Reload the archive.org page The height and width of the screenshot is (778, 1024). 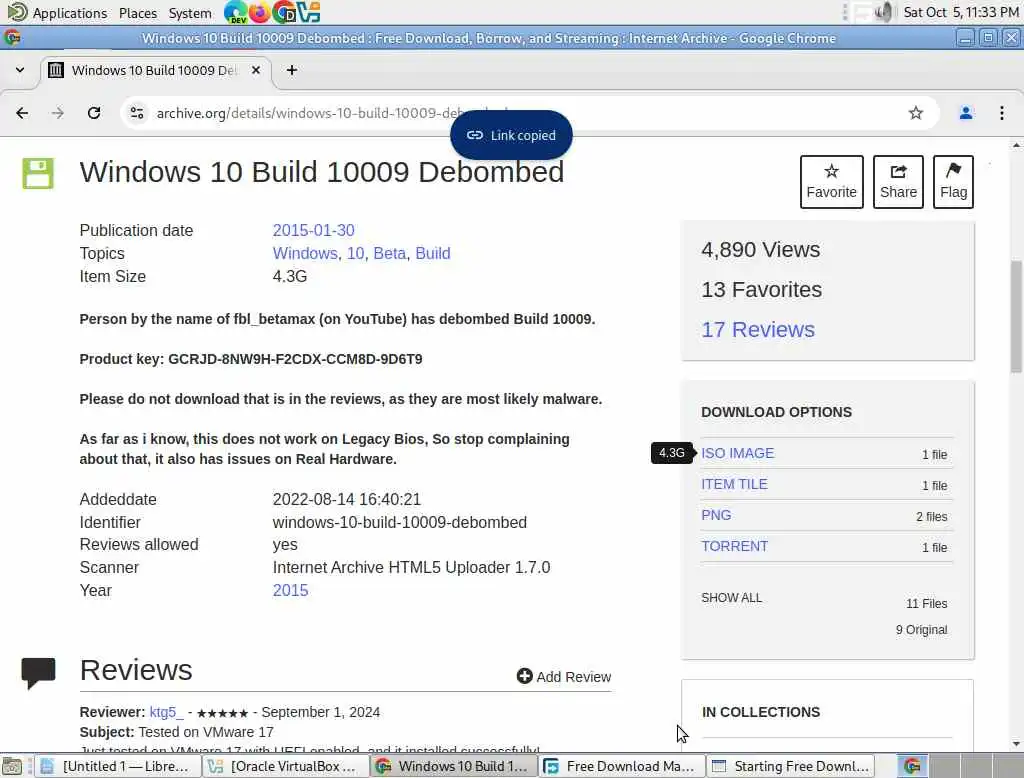pos(94,113)
